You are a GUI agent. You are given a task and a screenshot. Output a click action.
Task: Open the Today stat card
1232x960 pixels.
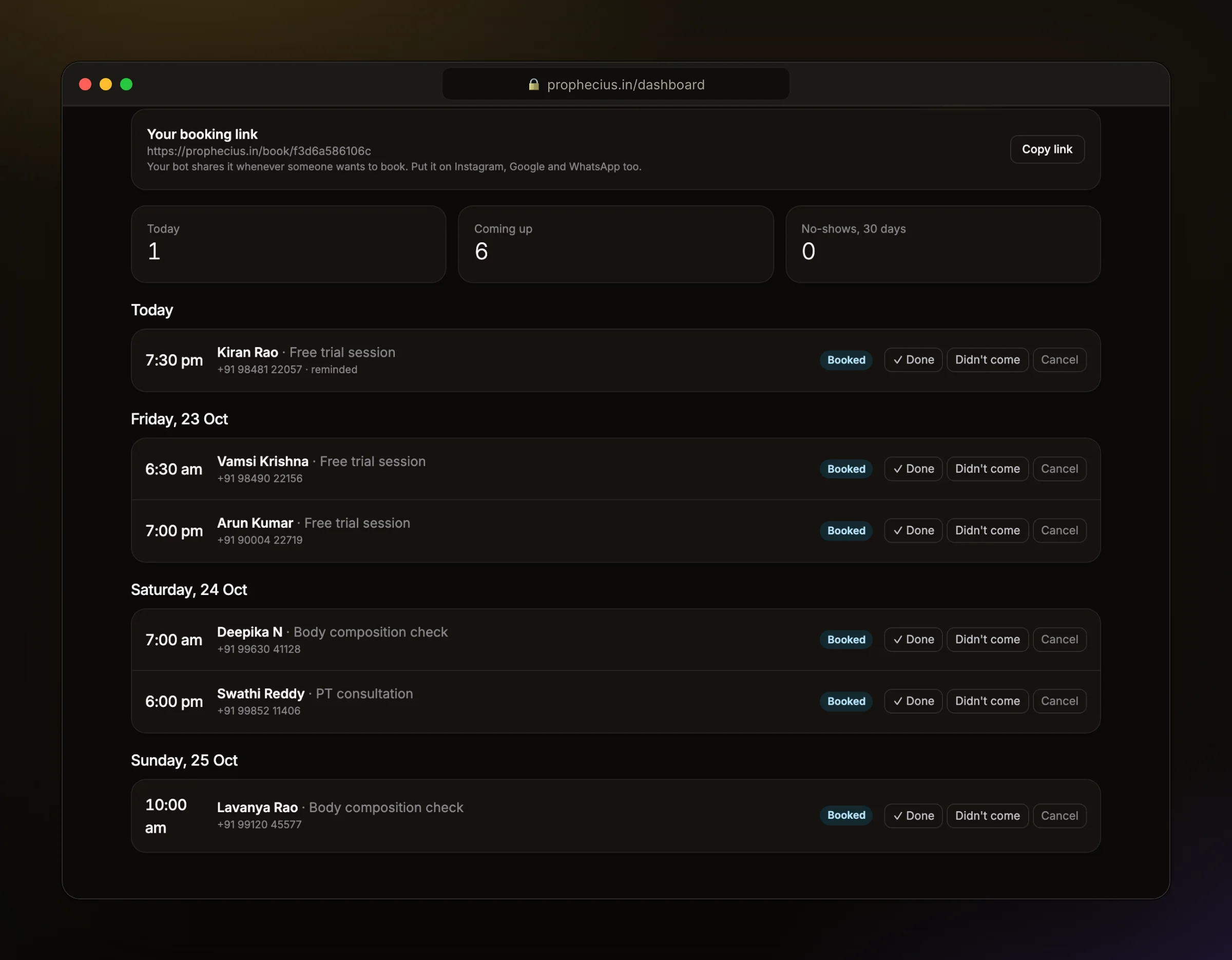[x=288, y=244]
